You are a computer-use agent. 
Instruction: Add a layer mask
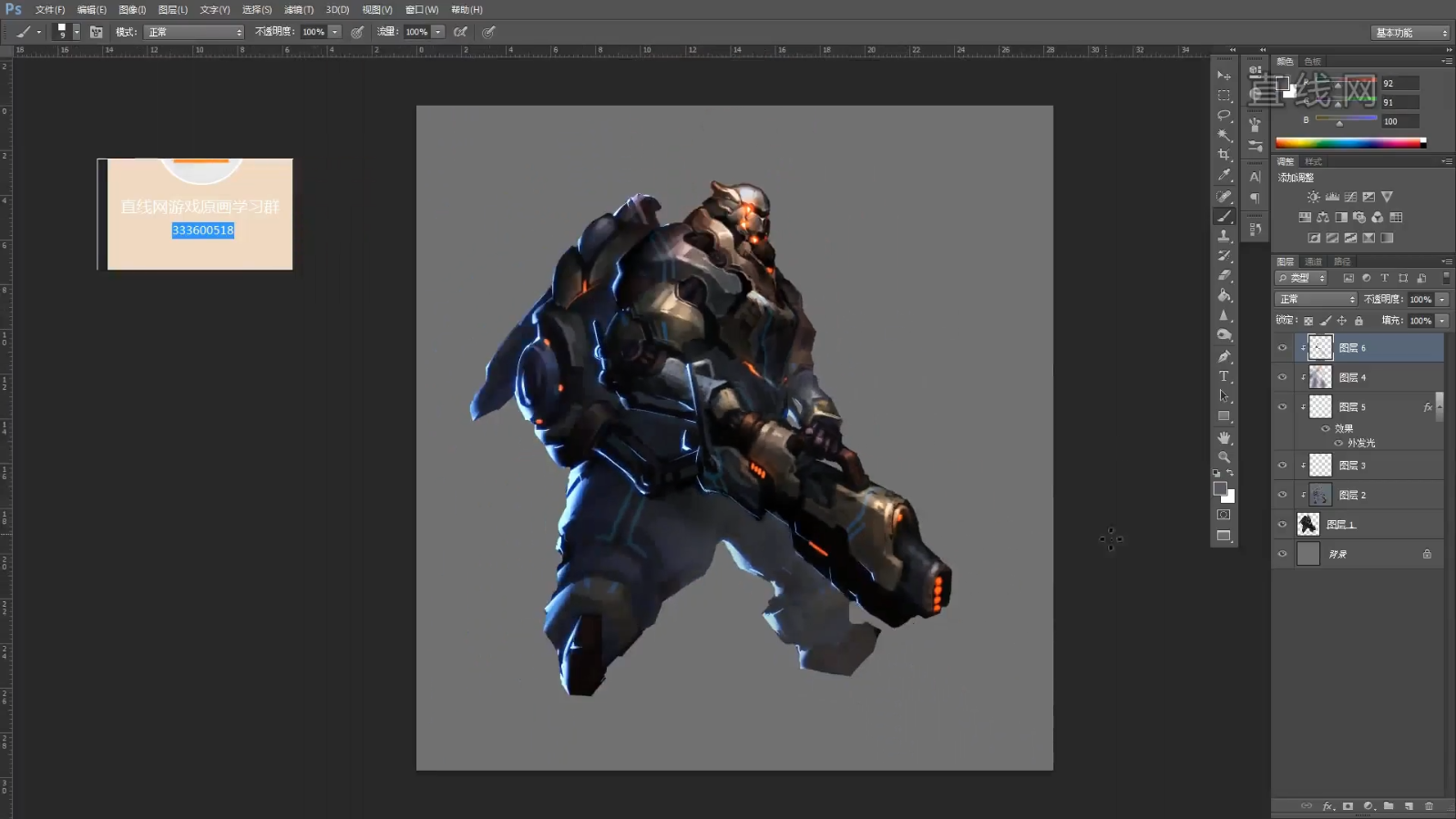click(1348, 806)
